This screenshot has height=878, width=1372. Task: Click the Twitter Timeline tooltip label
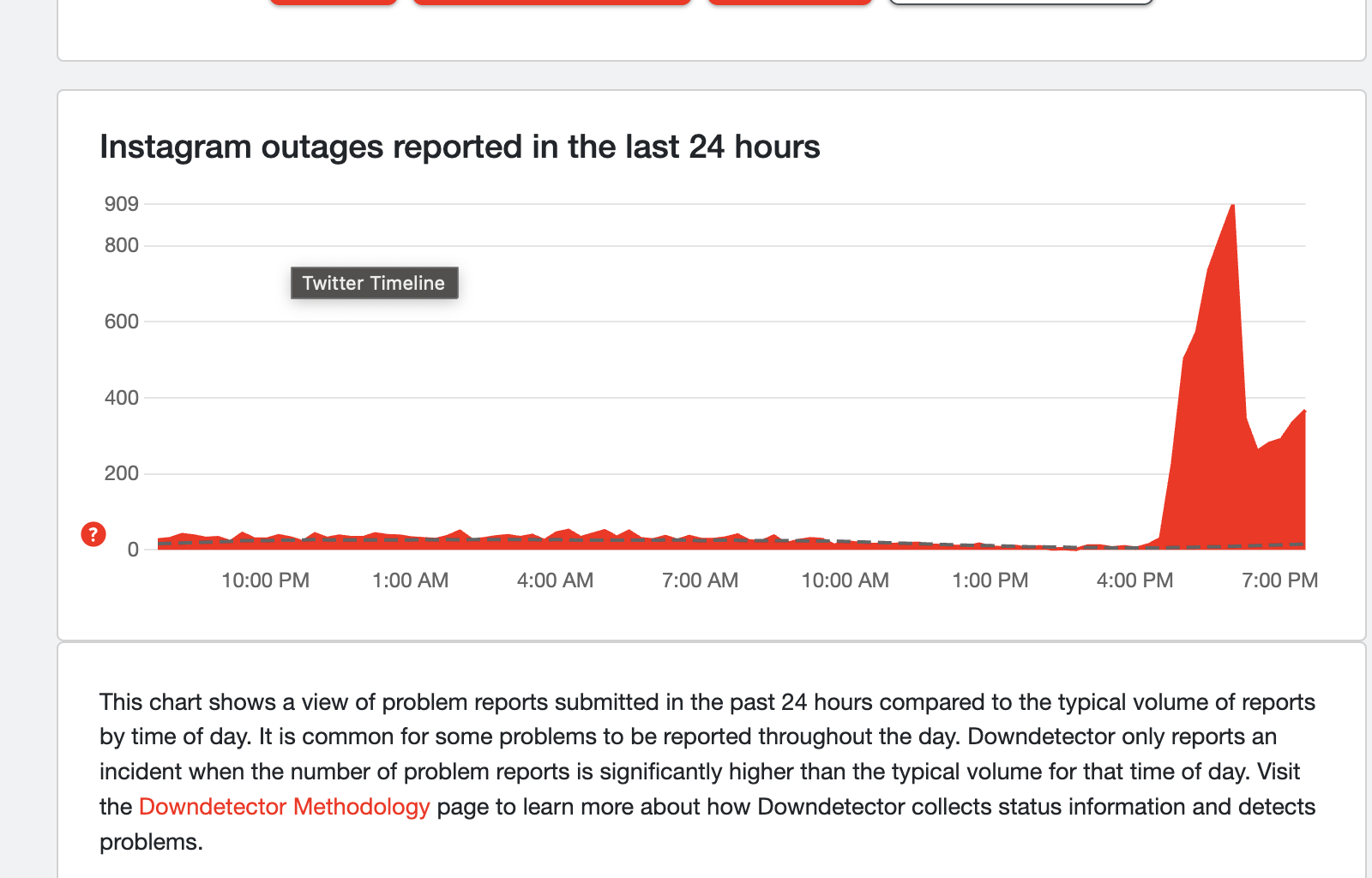pyautogui.click(x=374, y=283)
